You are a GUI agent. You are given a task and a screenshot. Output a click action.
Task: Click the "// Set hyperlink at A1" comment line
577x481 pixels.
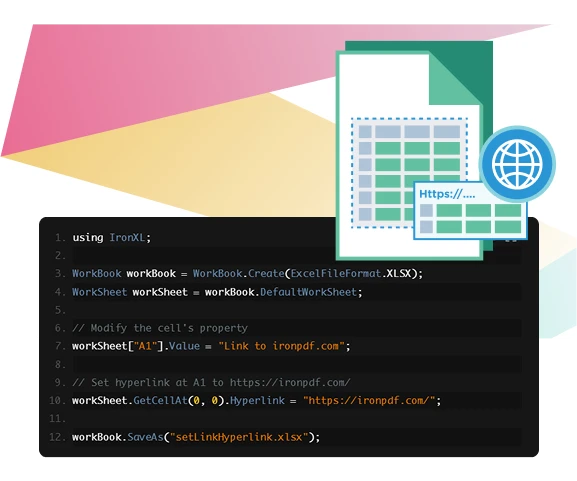point(211,382)
